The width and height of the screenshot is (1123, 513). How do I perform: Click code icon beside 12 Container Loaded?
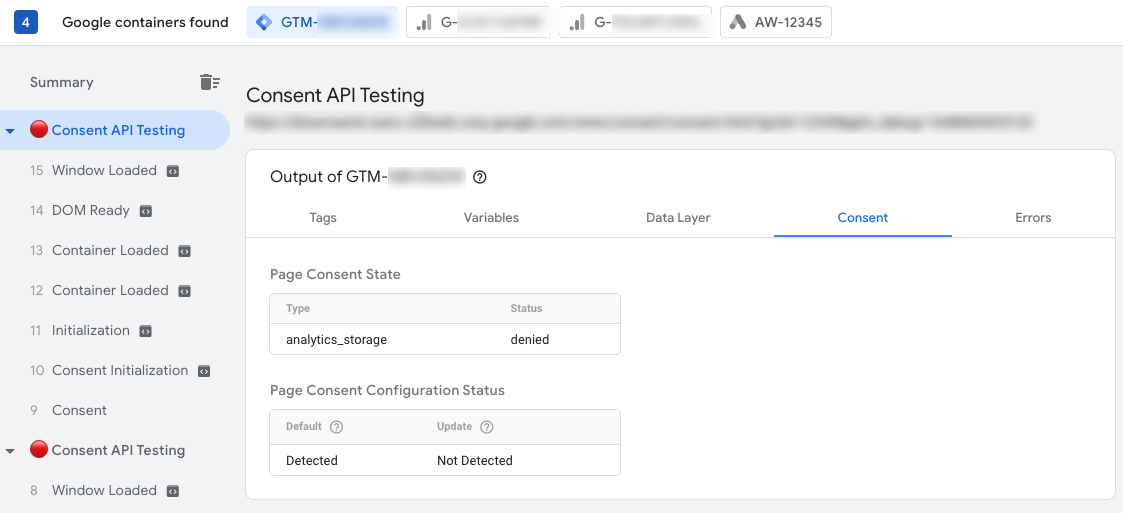click(184, 292)
